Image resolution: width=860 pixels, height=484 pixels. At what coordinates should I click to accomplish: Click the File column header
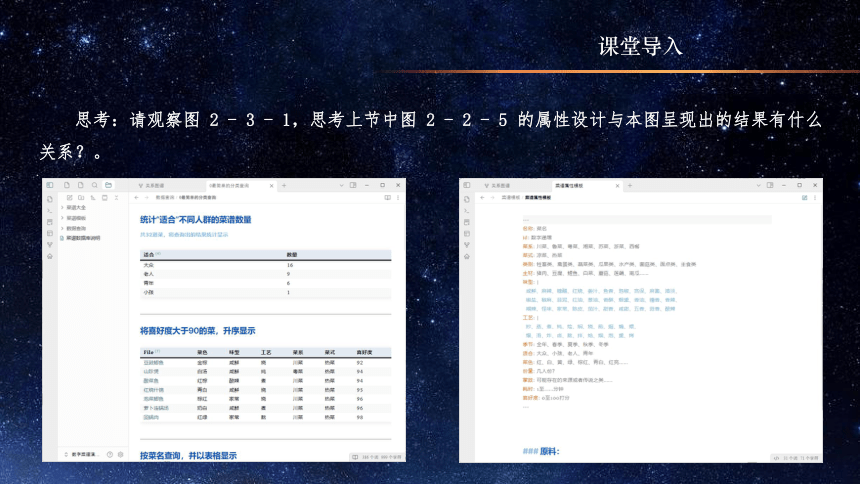pos(149,352)
